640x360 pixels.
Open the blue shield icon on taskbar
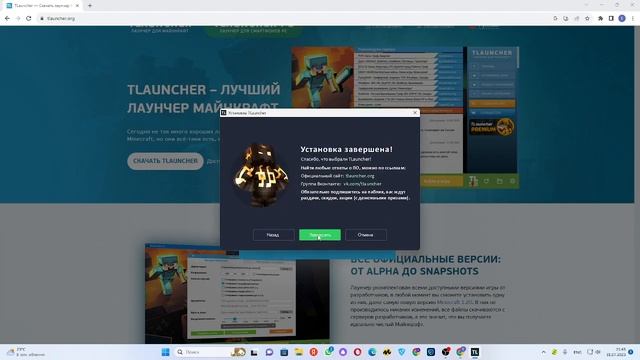point(402,352)
